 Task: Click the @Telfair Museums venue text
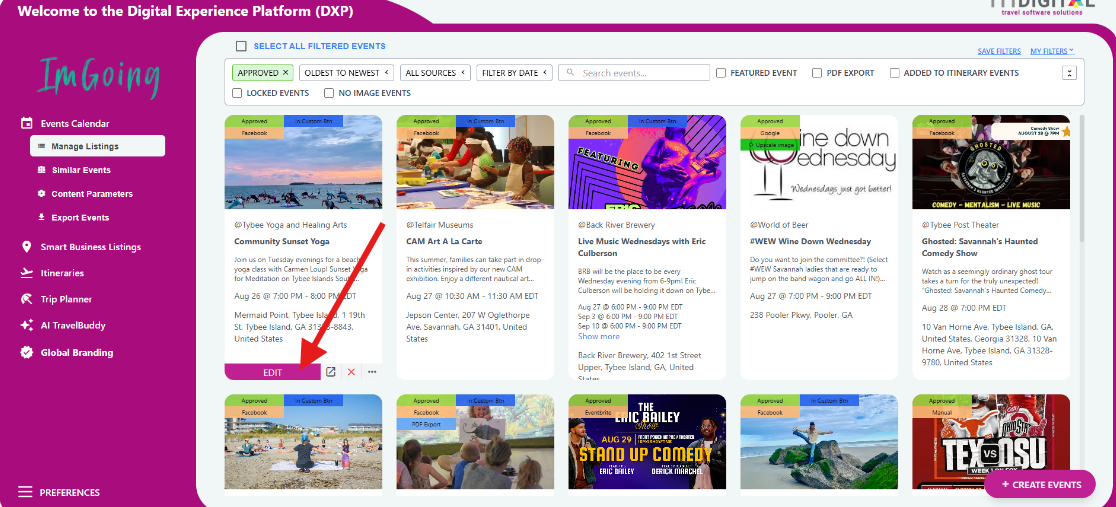(440, 225)
